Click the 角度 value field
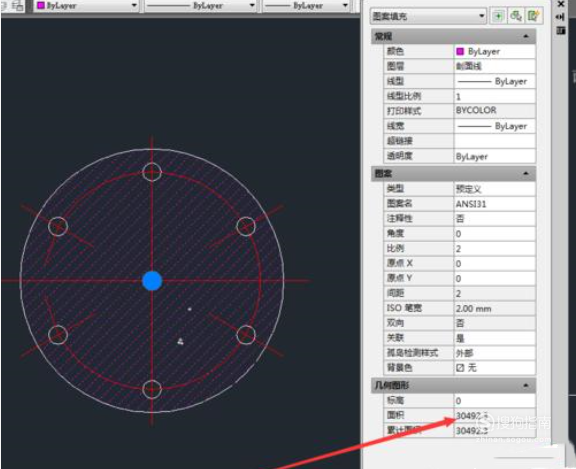This screenshot has width=576, height=469. coord(494,234)
